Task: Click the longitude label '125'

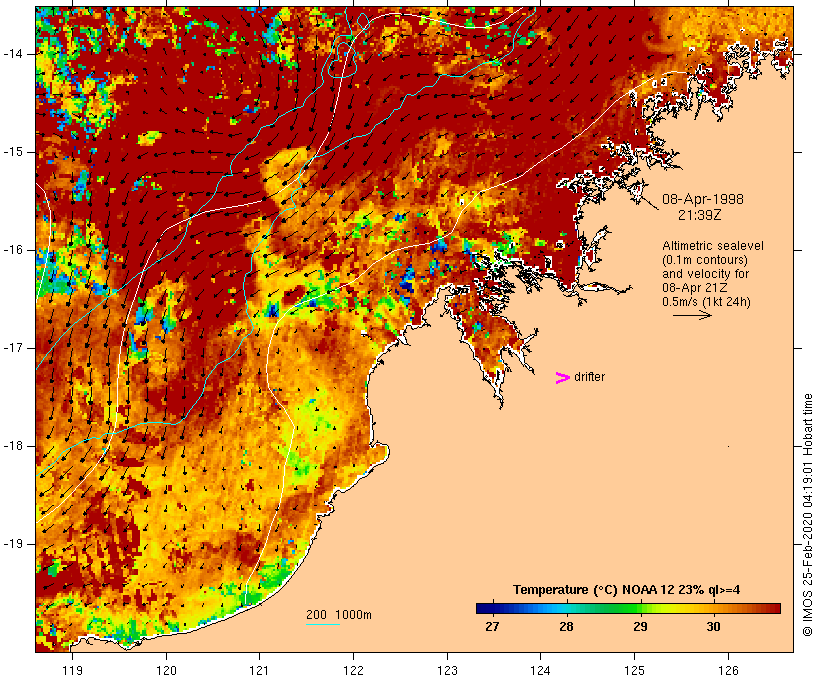Action: [x=634, y=670]
